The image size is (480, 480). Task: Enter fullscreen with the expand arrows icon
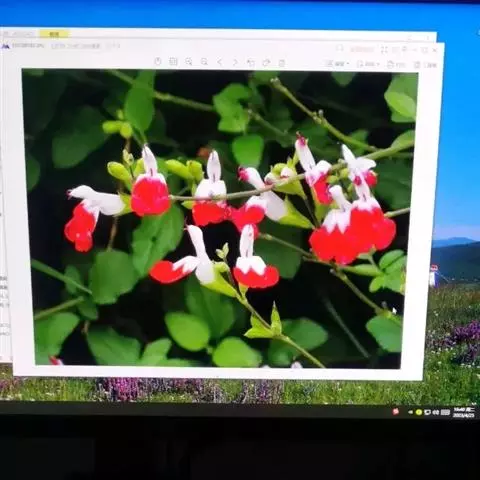384,50
